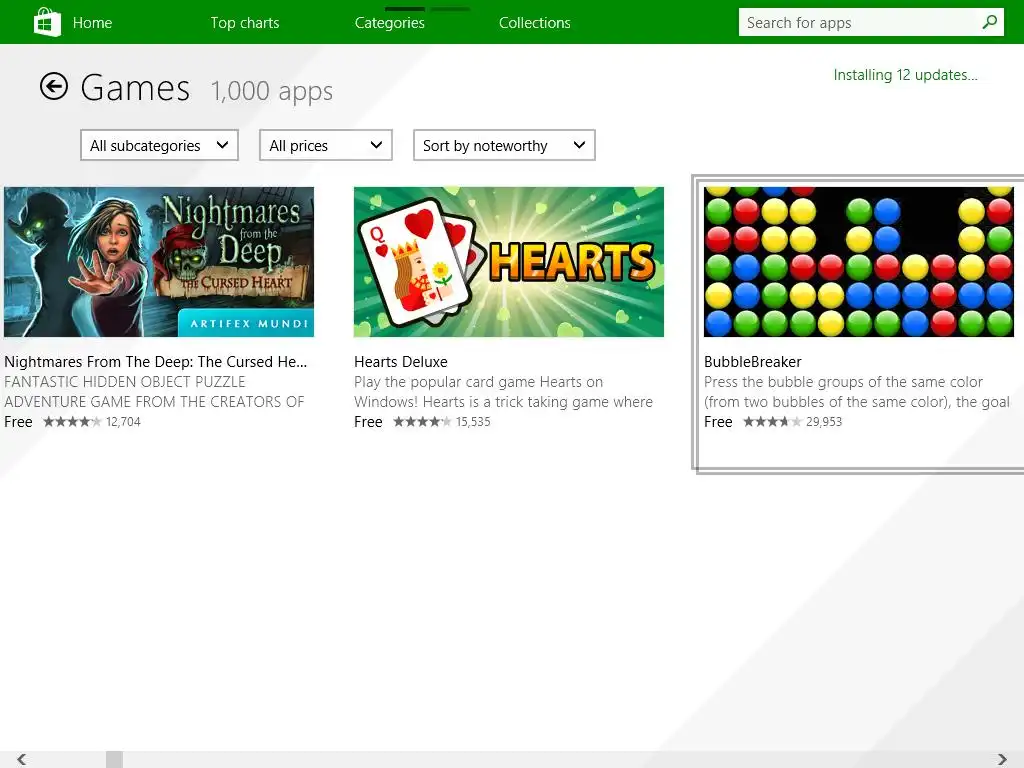The height and width of the screenshot is (768, 1024).
Task: Click the scrollbar left arrow
Action: [22, 759]
